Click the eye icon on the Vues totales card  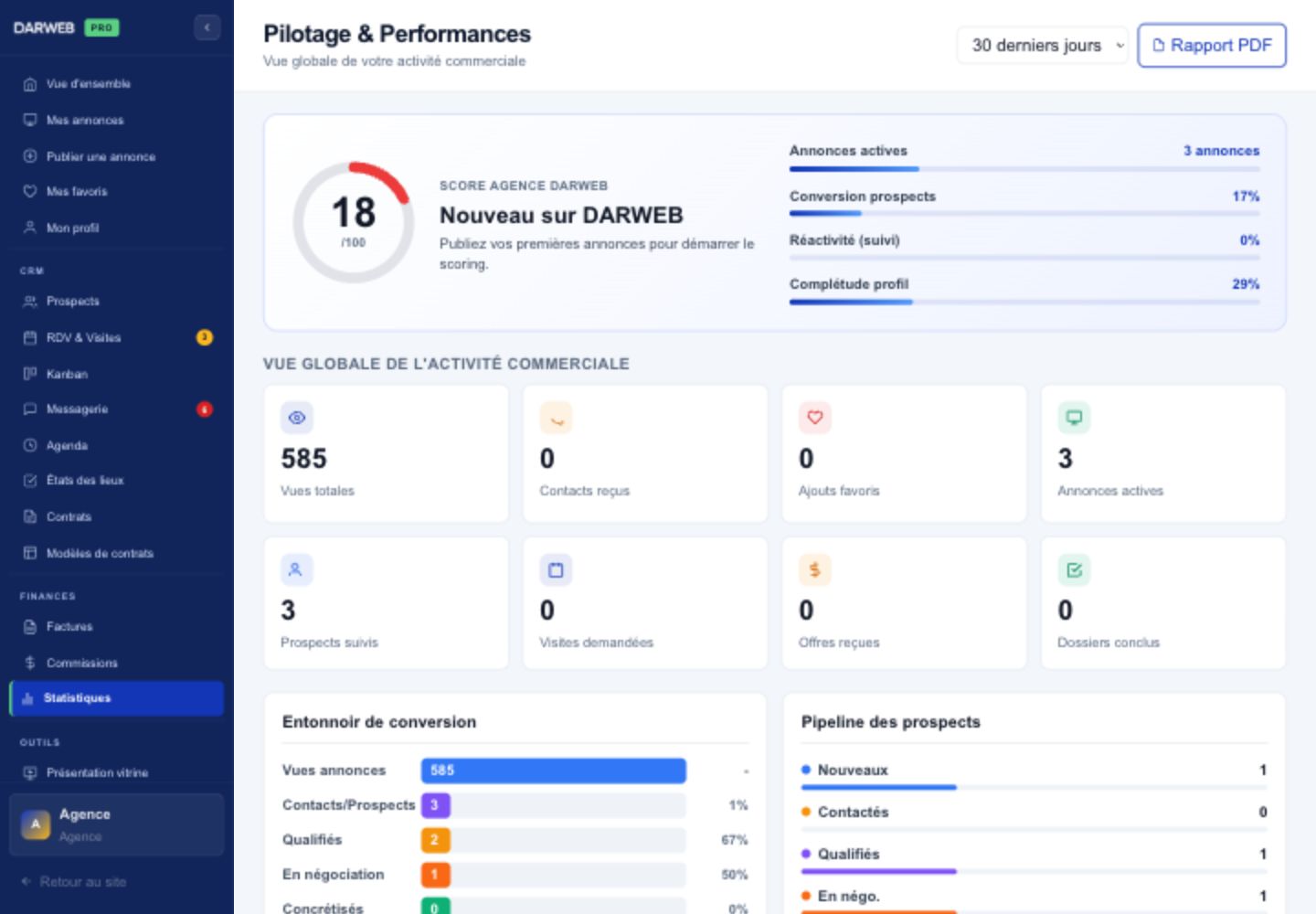pos(297,418)
